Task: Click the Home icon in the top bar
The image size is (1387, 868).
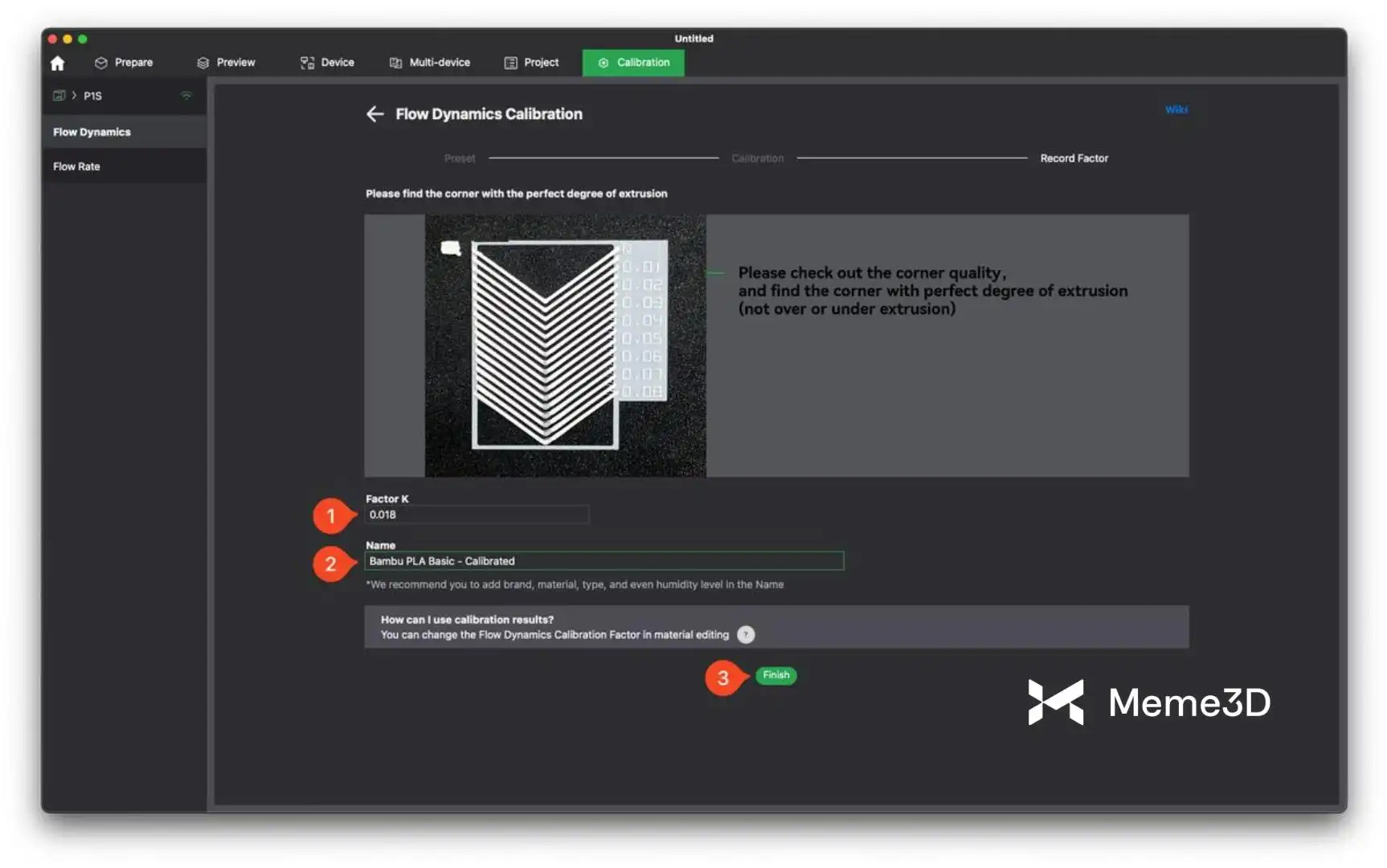Action: (x=57, y=63)
